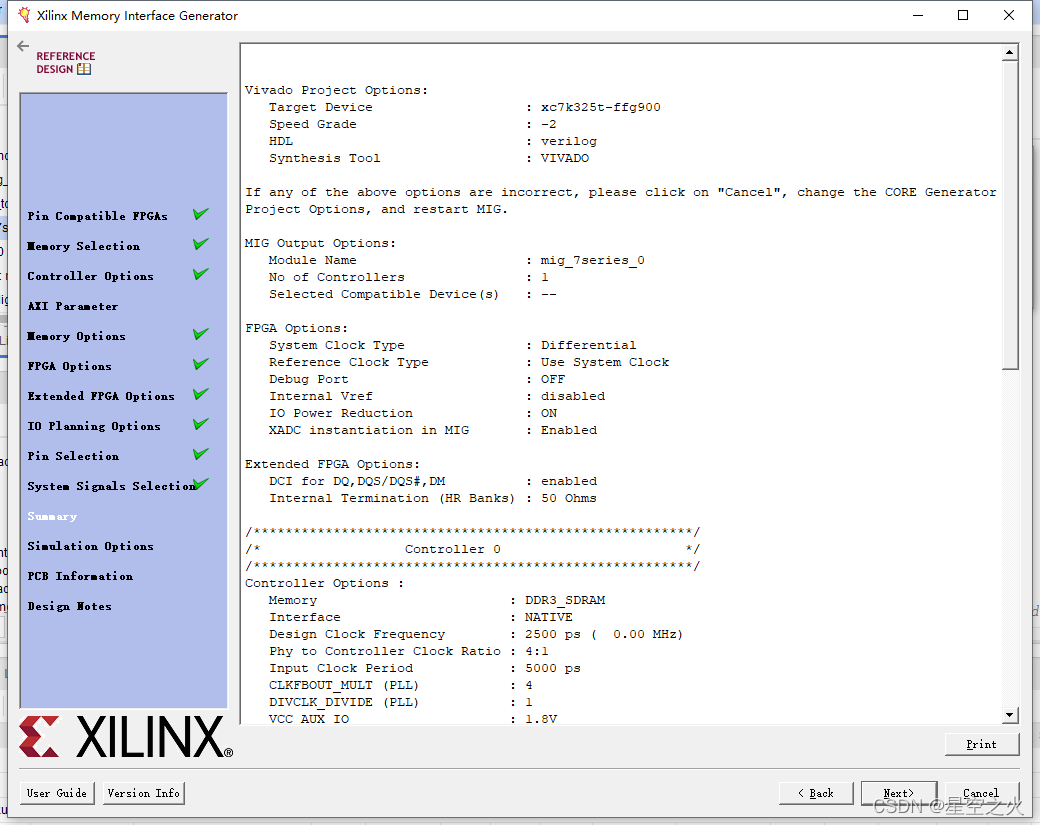Open Extended FPGA Options step in sidebar
This screenshot has width=1040, height=825.
point(101,396)
